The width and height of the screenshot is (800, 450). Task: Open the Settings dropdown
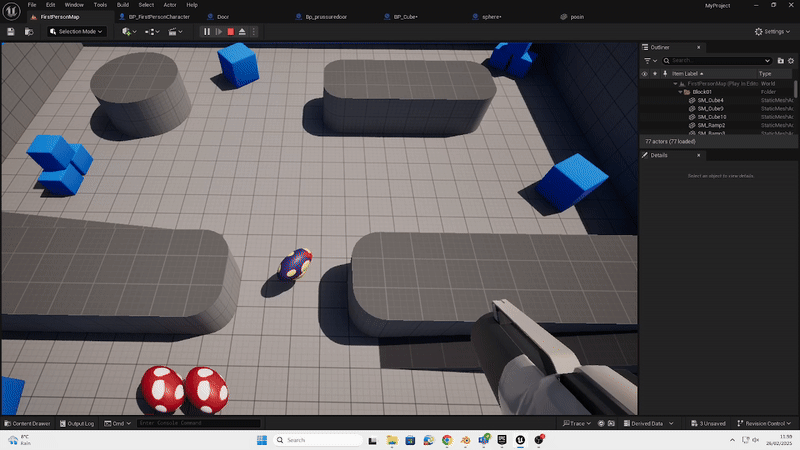(772, 32)
